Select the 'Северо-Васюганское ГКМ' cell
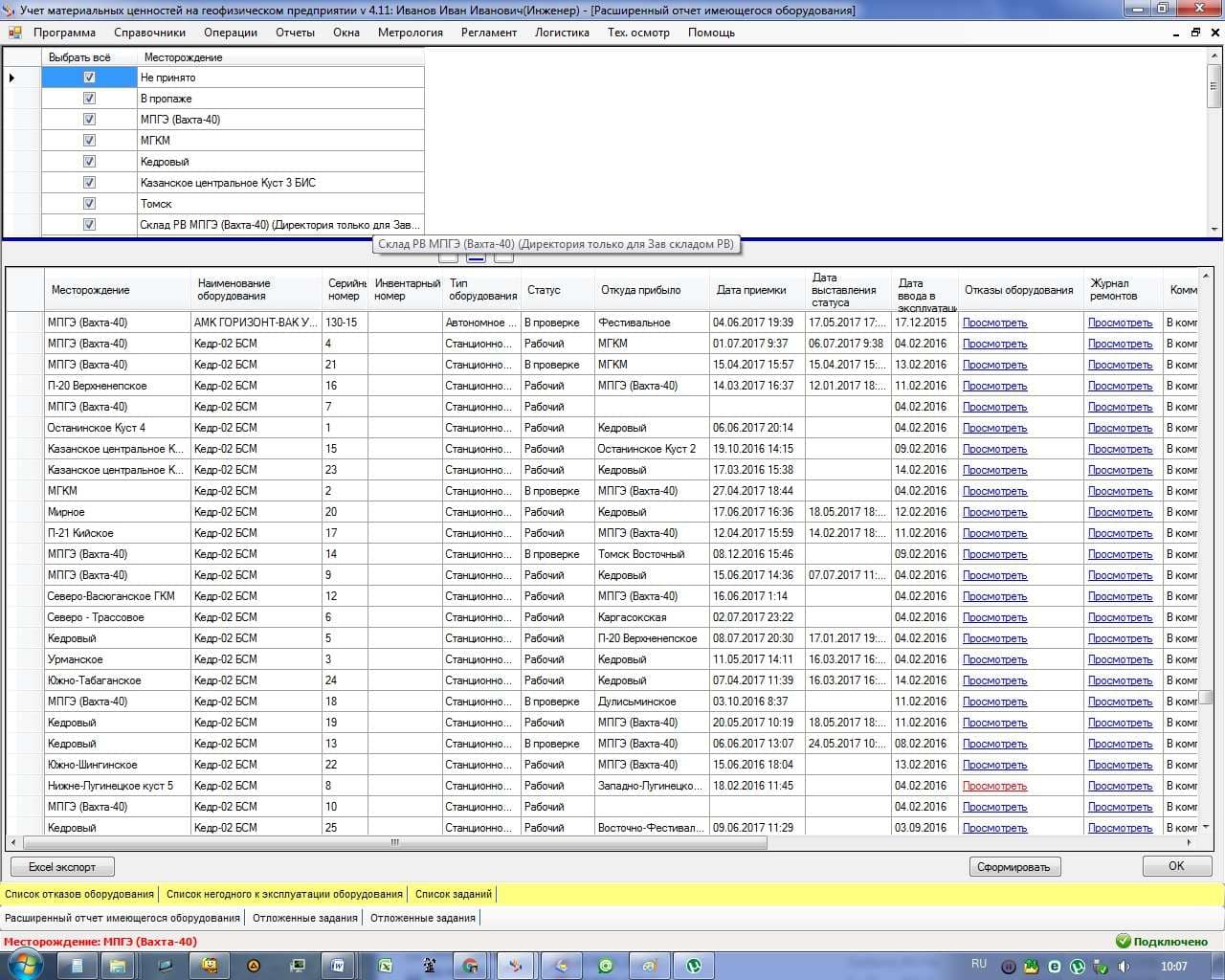Screen dimensions: 1225x980 pyautogui.click(x=117, y=596)
